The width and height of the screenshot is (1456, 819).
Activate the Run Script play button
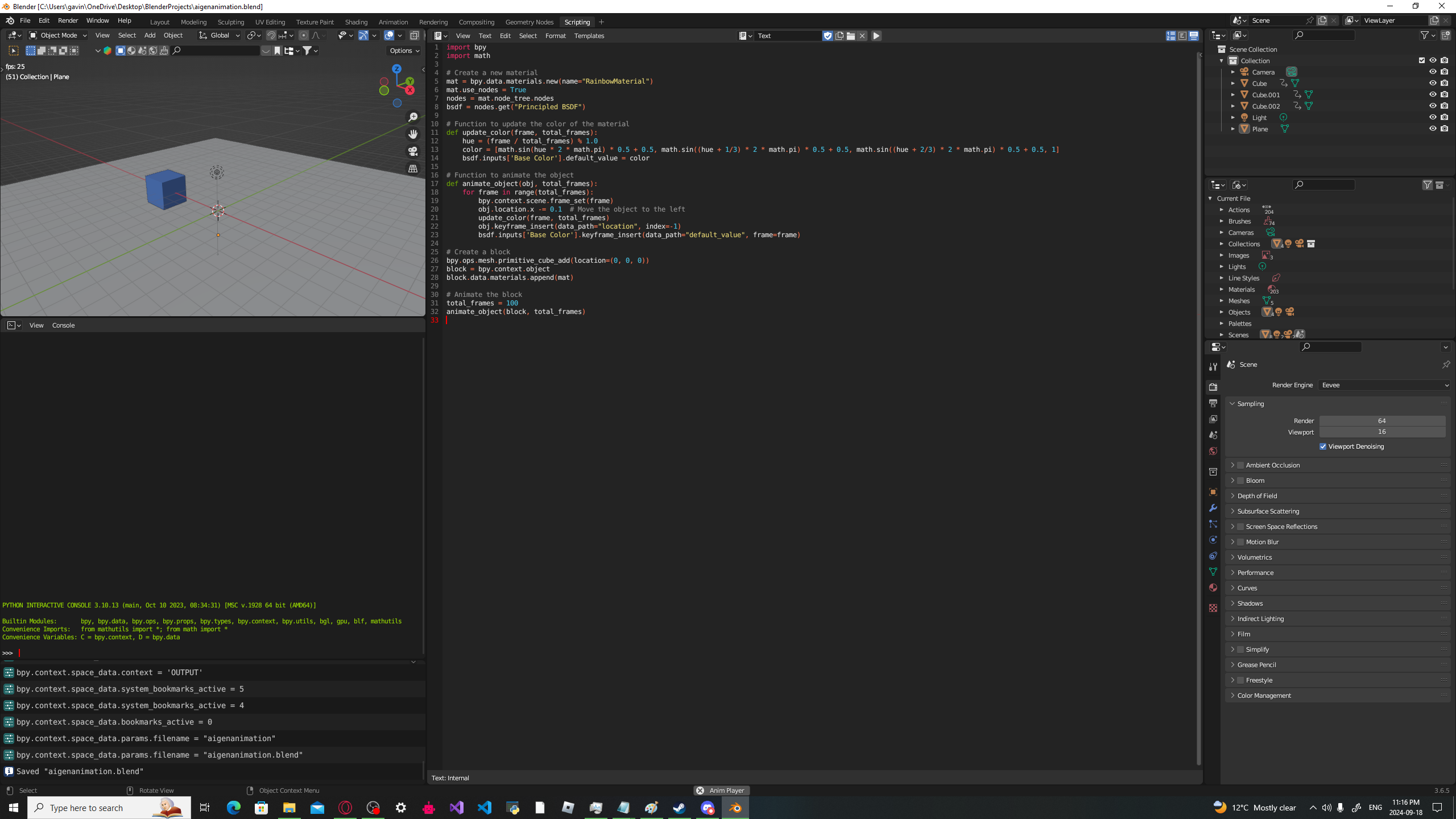876,36
